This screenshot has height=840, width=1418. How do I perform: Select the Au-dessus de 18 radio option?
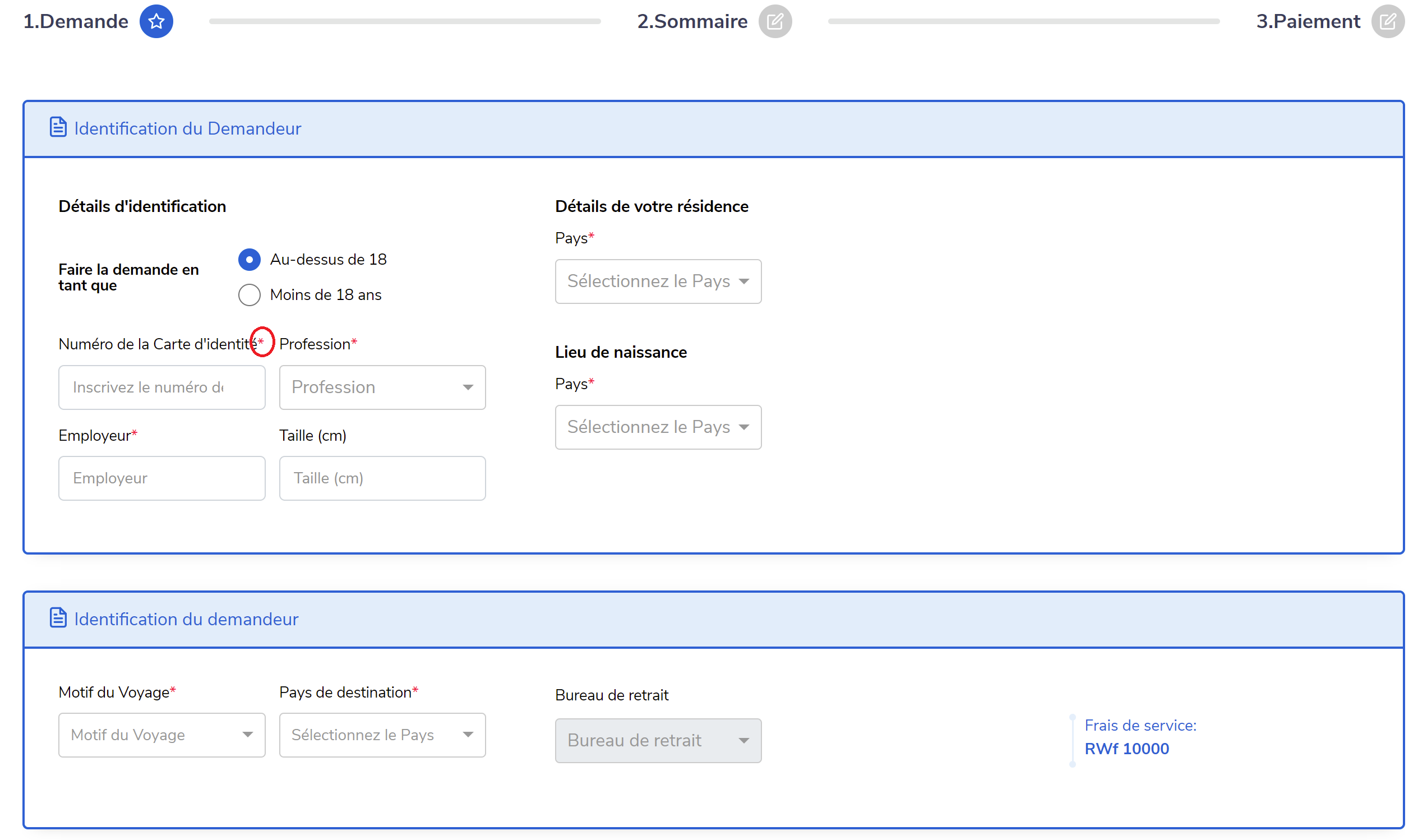tap(249, 260)
